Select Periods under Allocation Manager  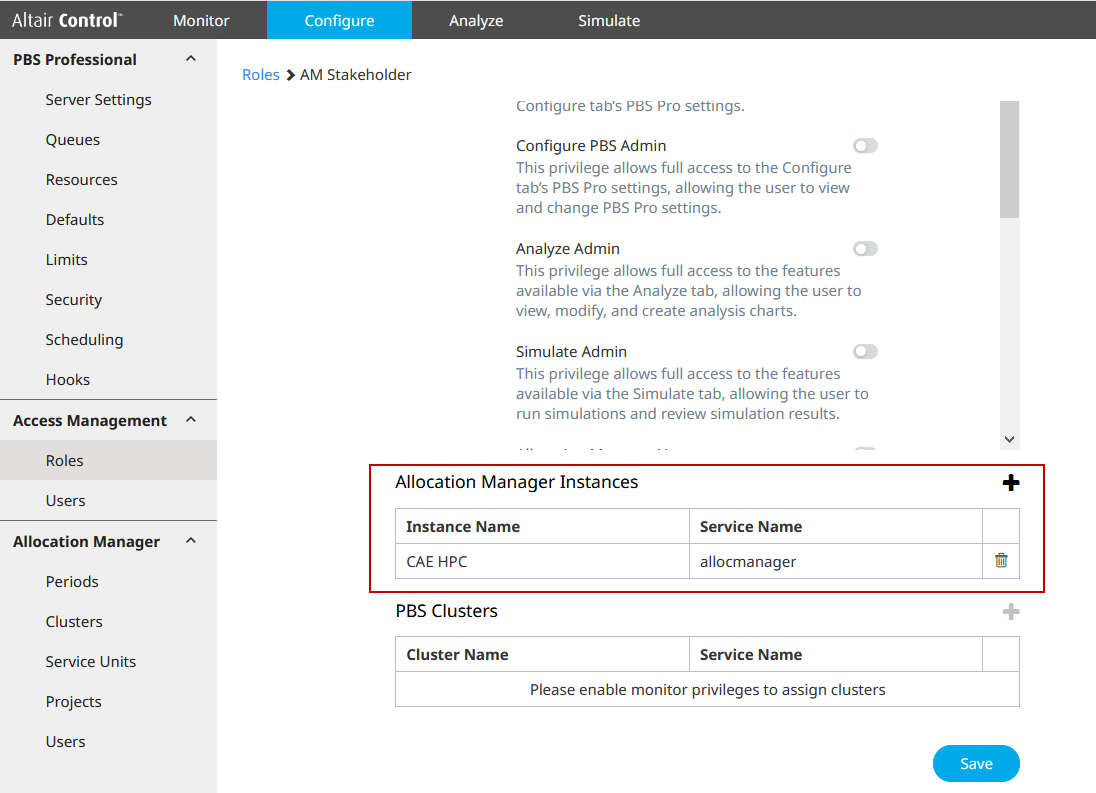(72, 582)
